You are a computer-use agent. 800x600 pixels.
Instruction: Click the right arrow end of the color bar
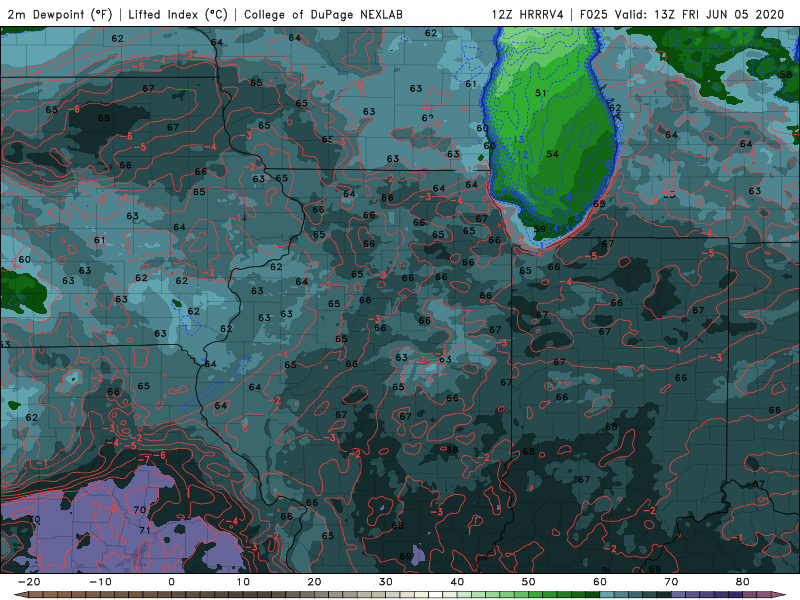pyautogui.click(x=779, y=595)
